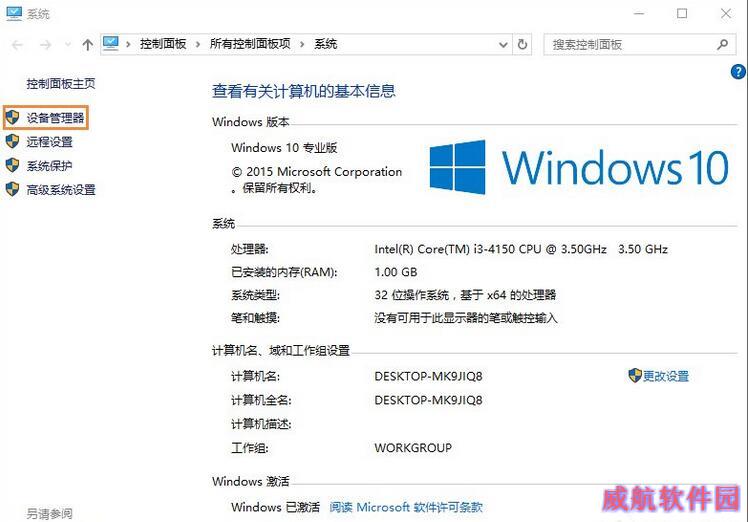Image resolution: width=748 pixels, height=522 pixels.
Task: Click the shield icon beside 系统保护
Action: [12, 165]
